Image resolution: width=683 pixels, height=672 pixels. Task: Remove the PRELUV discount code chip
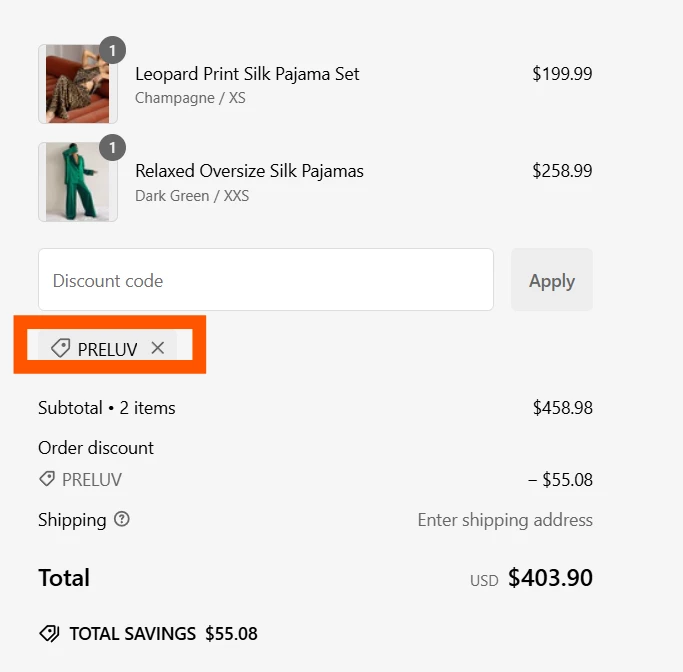tap(157, 348)
